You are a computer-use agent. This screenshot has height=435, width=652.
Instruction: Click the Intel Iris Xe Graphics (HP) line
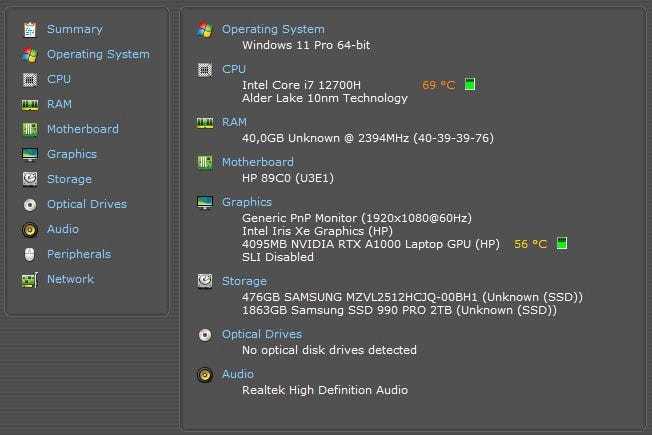[317, 231]
